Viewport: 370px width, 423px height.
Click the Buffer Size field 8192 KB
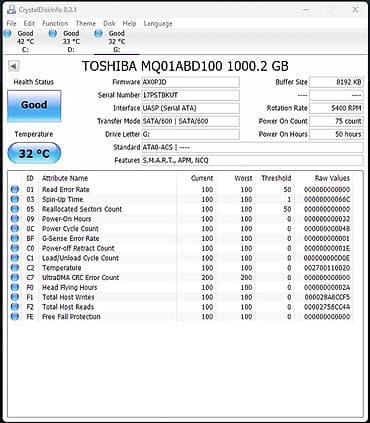click(336, 82)
